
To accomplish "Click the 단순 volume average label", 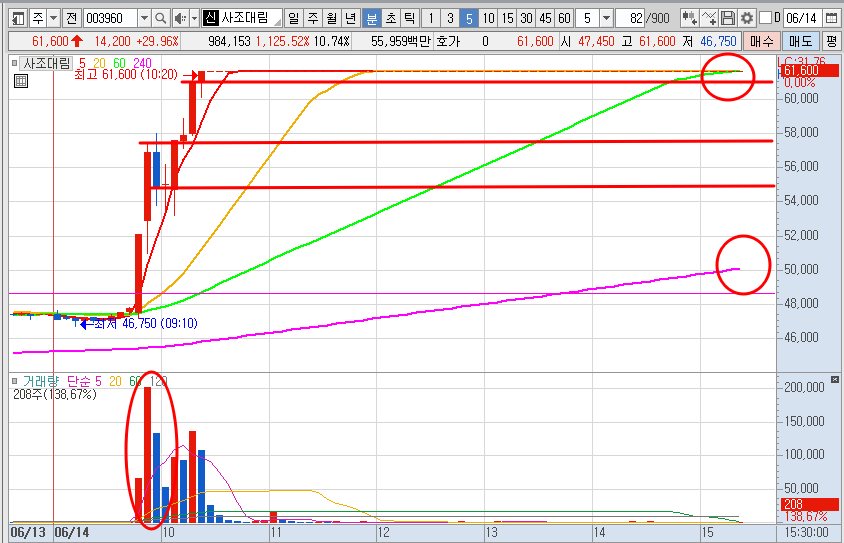I will 79,382.
